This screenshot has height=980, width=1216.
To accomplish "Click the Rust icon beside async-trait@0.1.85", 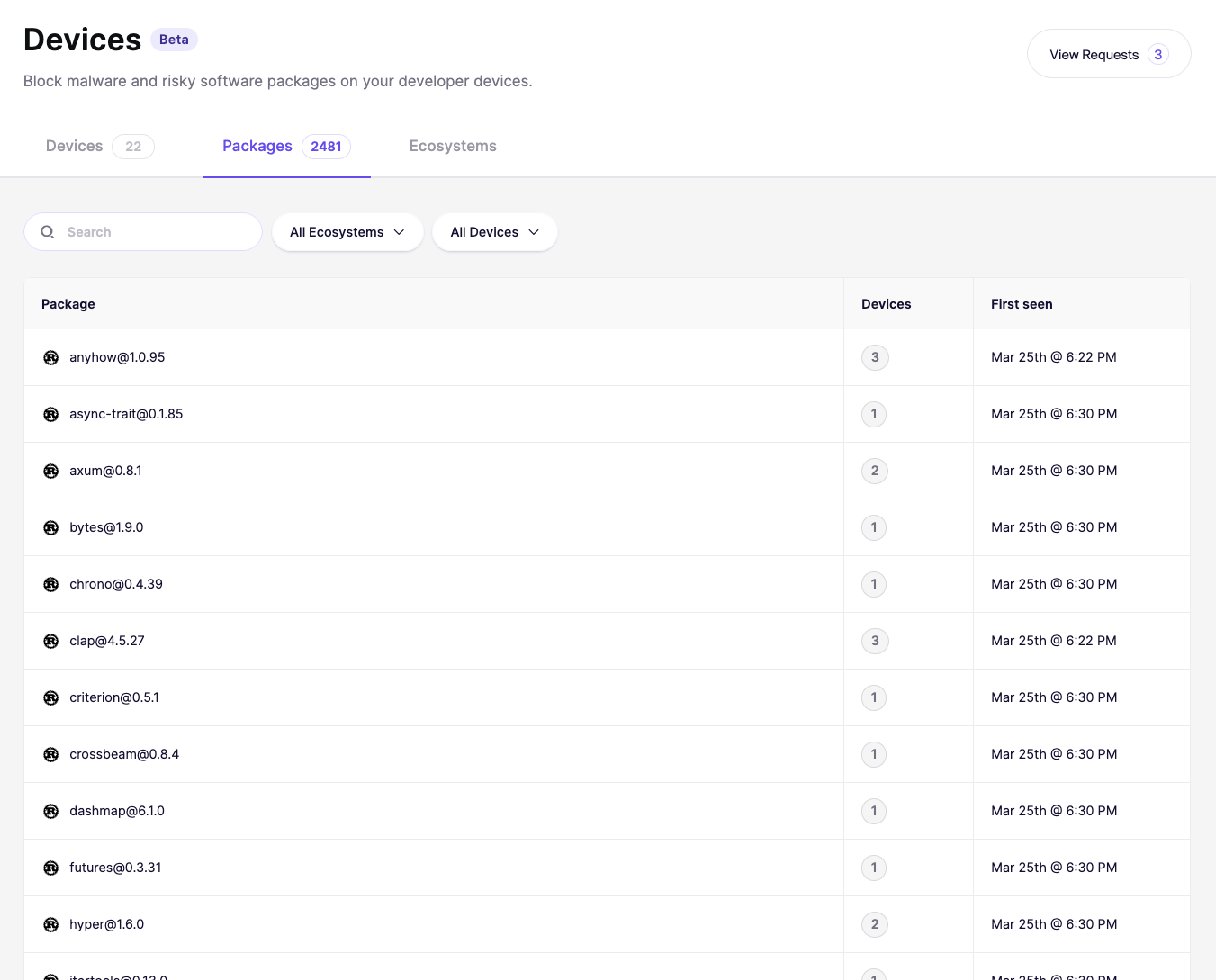I will pos(51,414).
